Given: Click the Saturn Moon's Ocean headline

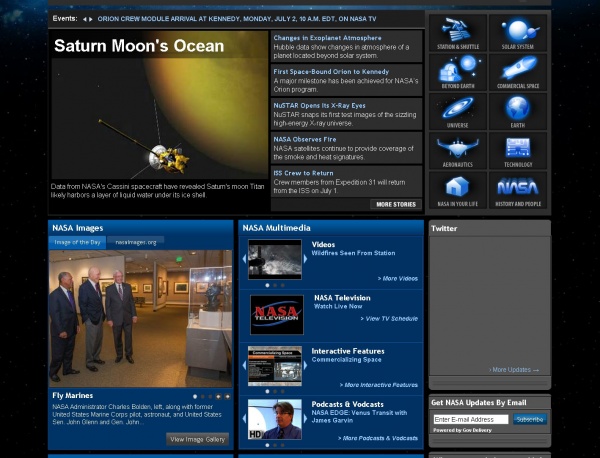Looking at the screenshot, I should point(139,46).
